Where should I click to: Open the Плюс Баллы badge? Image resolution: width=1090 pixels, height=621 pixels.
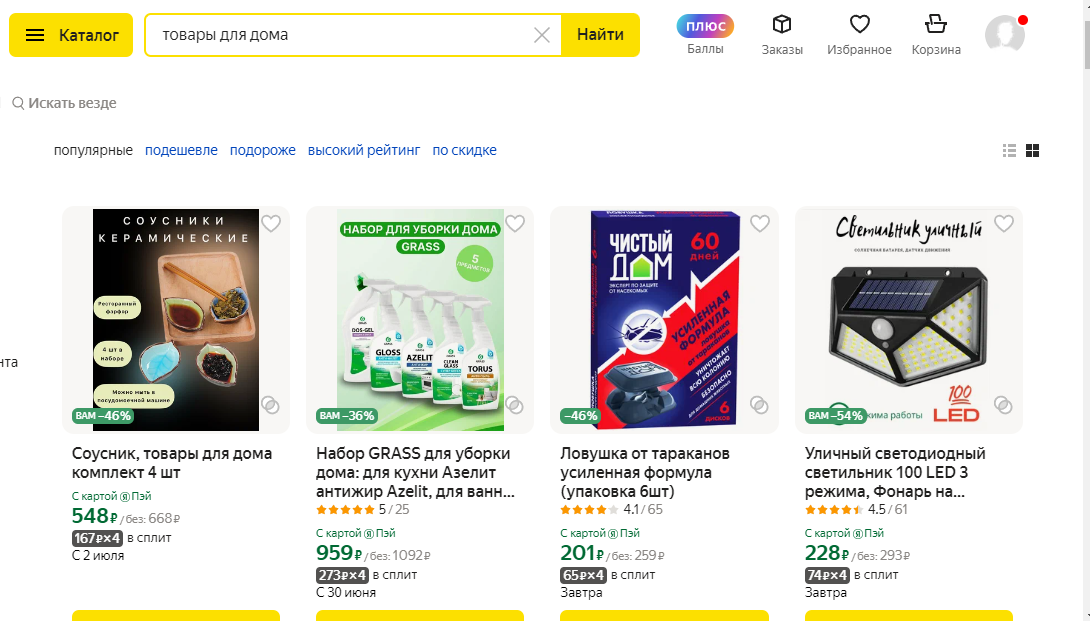click(705, 26)
